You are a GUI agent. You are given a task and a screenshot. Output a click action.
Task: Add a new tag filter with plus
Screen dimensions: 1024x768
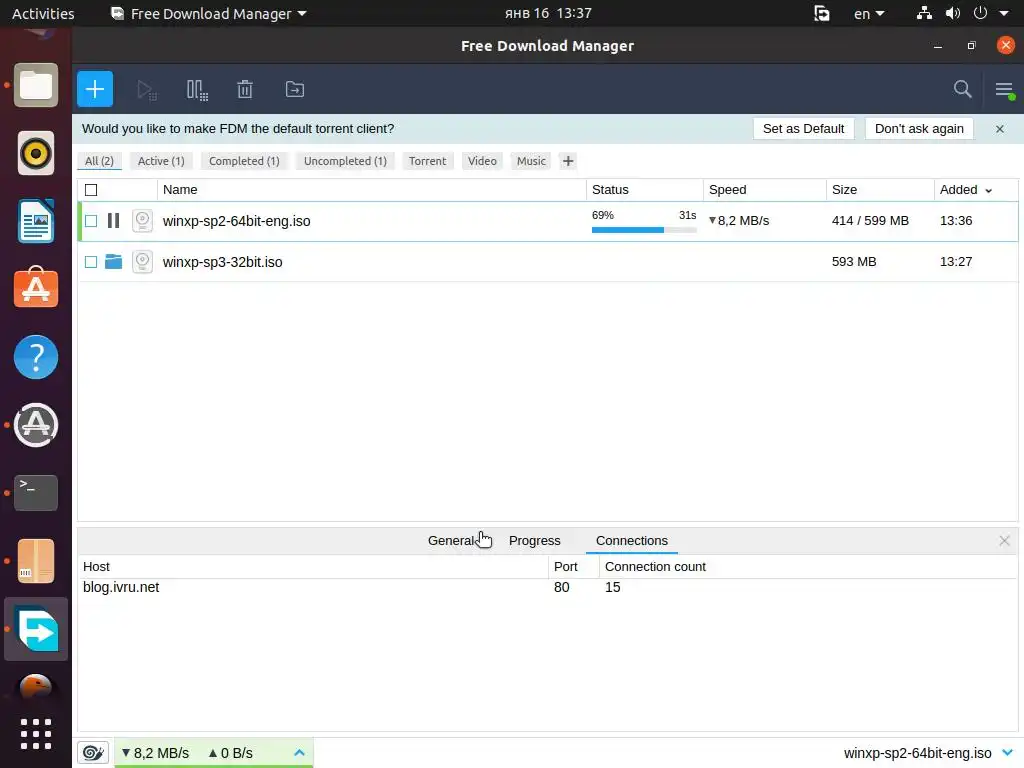tap(568, 161)
